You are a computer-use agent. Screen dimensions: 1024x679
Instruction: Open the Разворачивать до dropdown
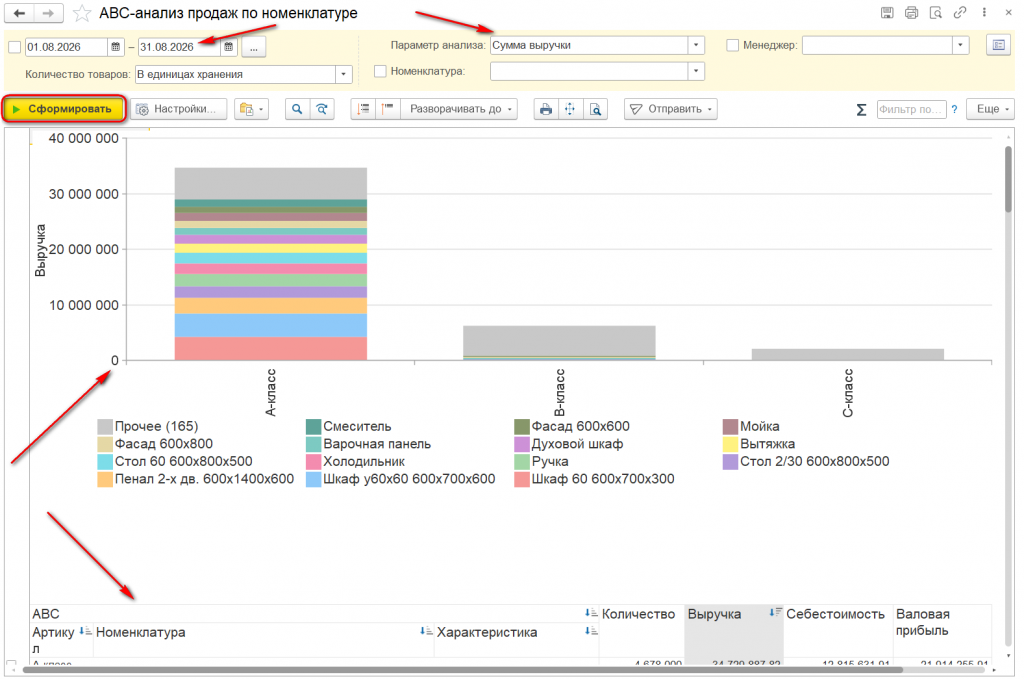(460, 109)
